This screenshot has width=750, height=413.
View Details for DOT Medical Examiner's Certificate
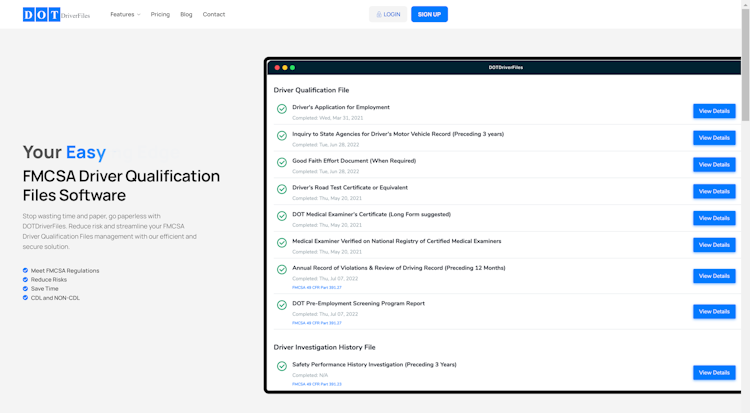[x=714, y=218]
